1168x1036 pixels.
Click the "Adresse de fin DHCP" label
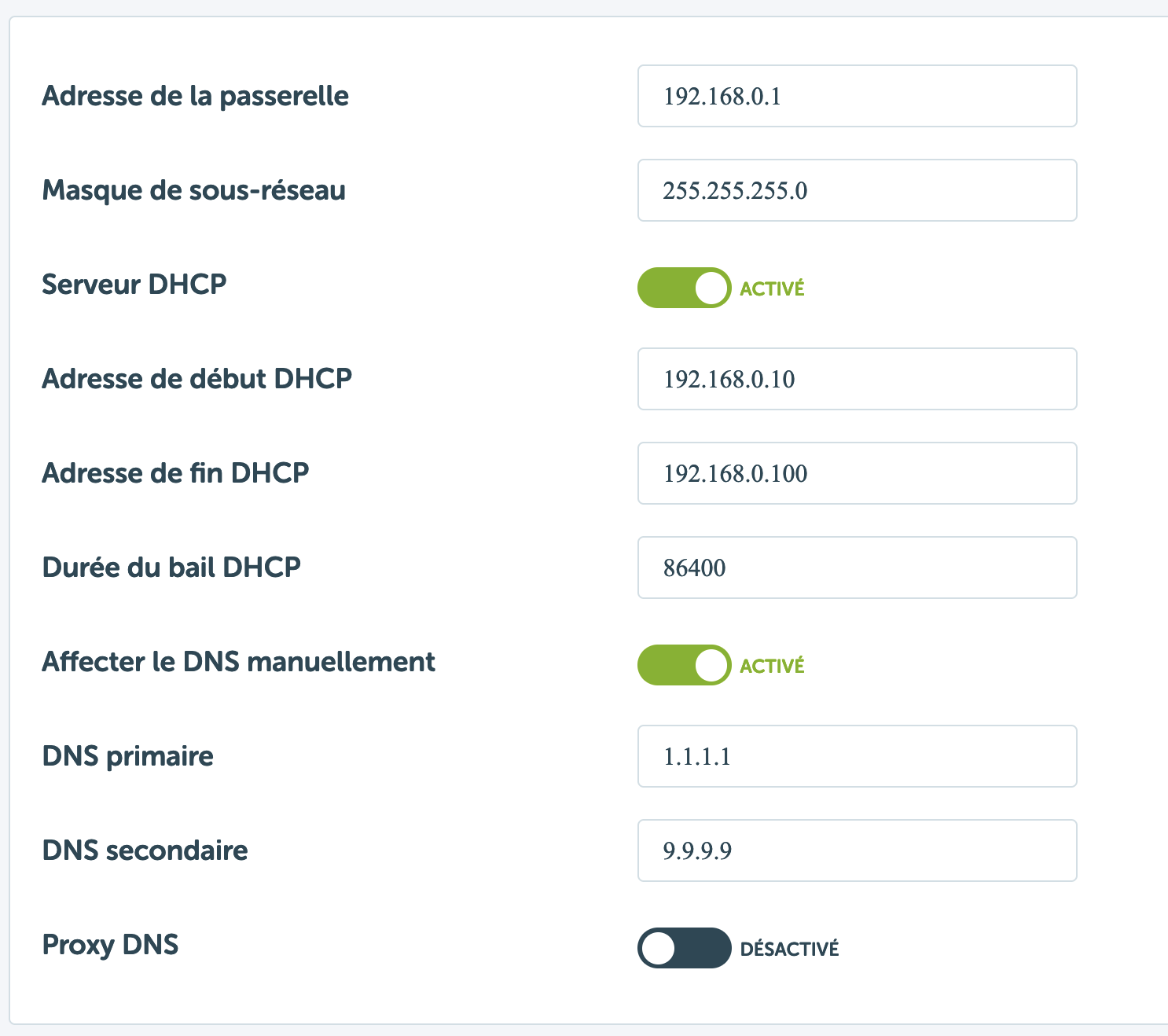click(175, 473)
